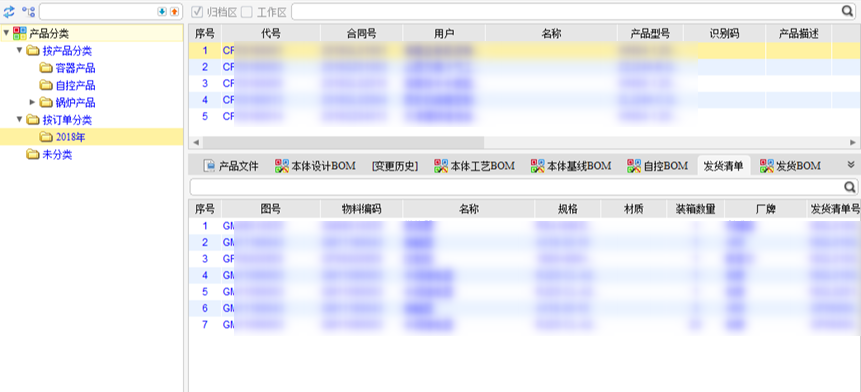
Task: Select row 2 in the lower shipping list
Action: (x=524, y=242)
